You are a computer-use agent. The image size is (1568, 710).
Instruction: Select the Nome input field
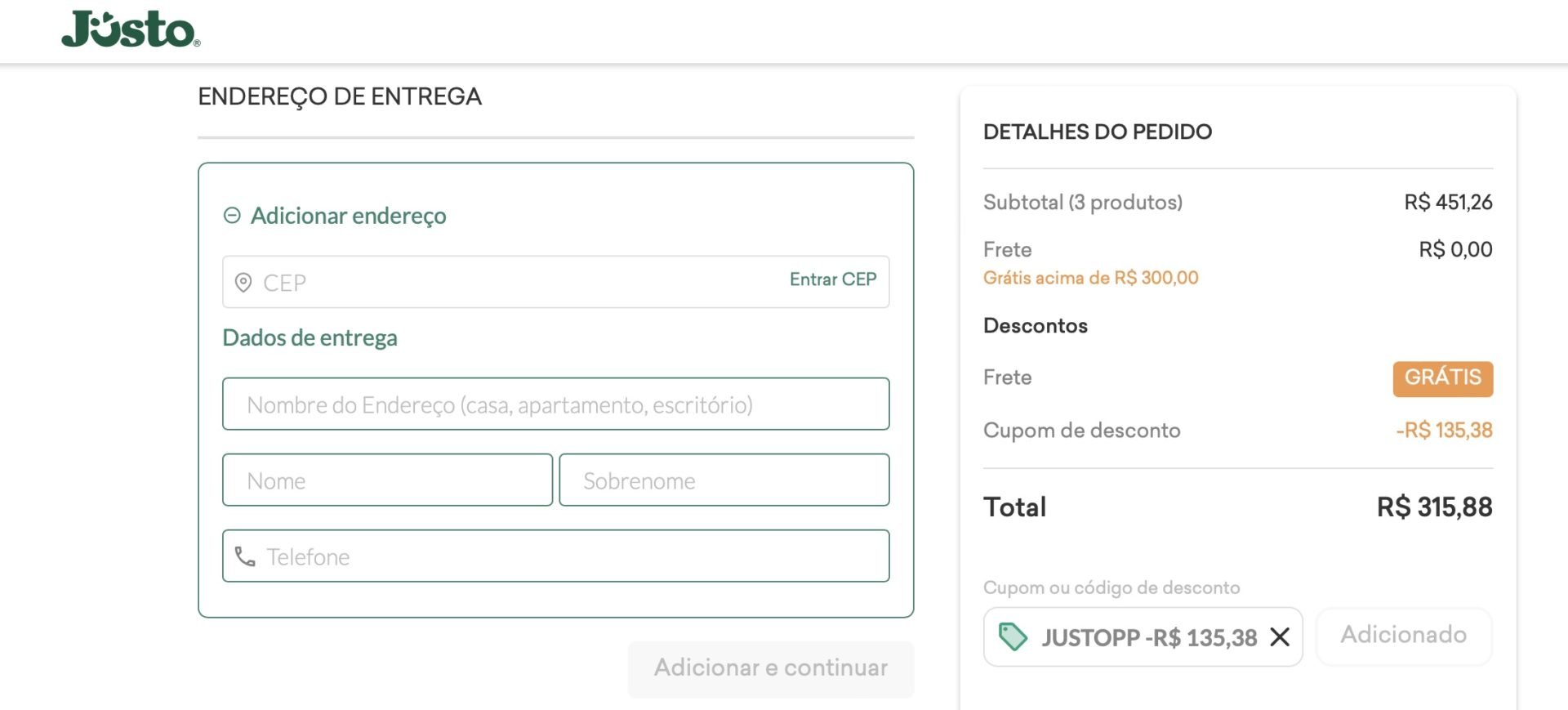pos(388,480)
